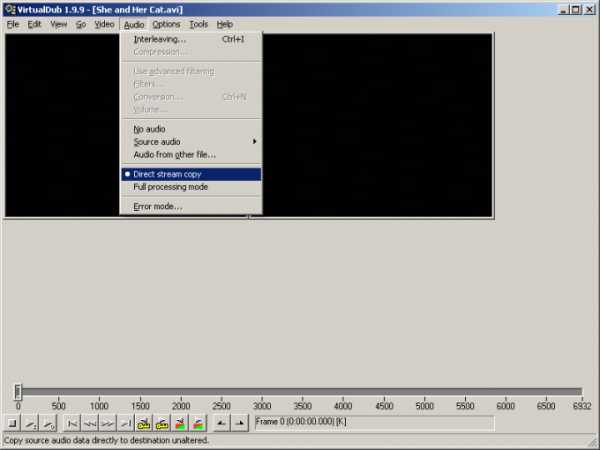Click the 1000 tick label on the timeline
The image size is (600, 450).
tap(99, 406)
